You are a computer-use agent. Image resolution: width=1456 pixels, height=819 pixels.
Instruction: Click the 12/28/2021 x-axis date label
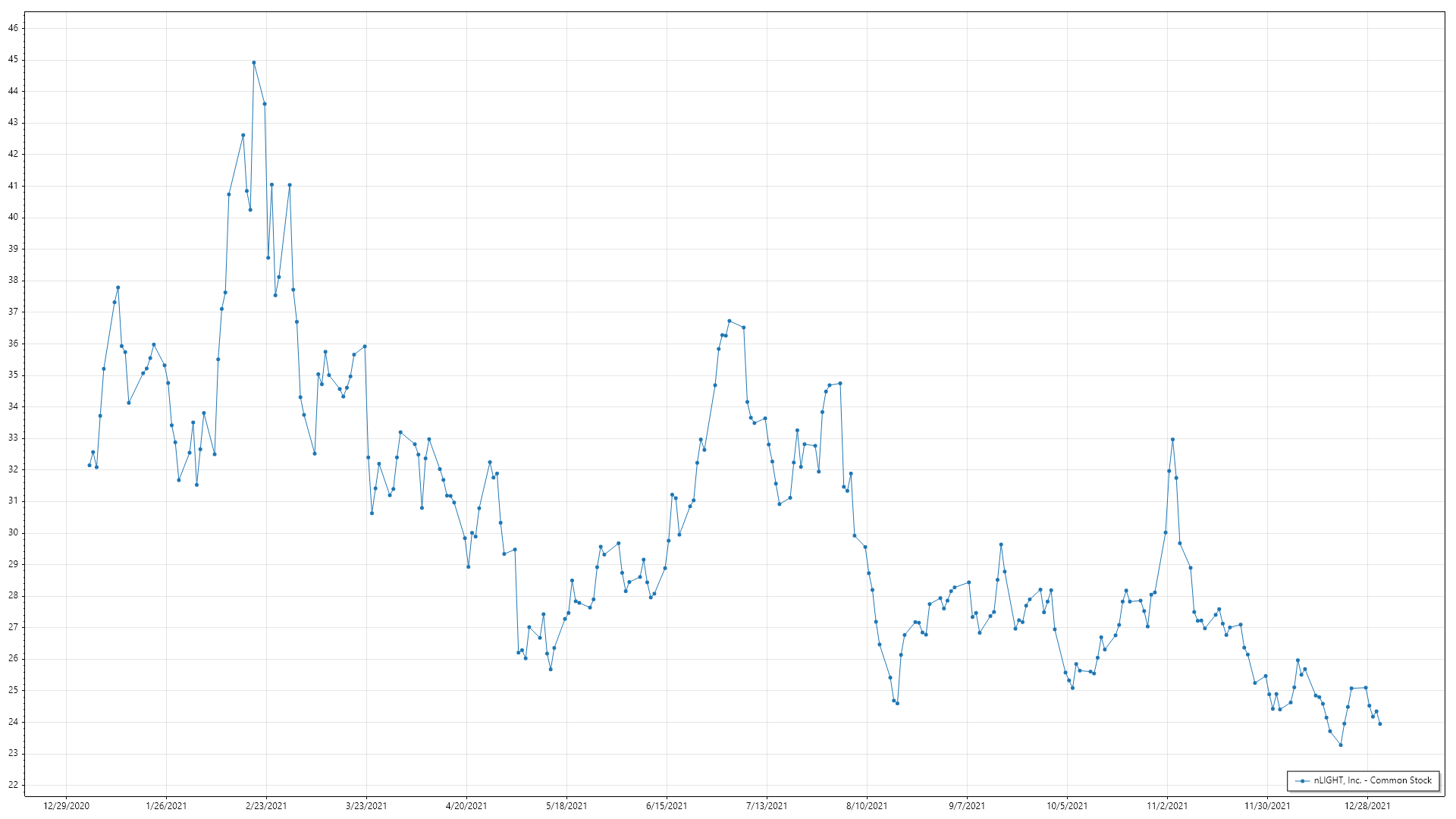tap(1367, 806)
